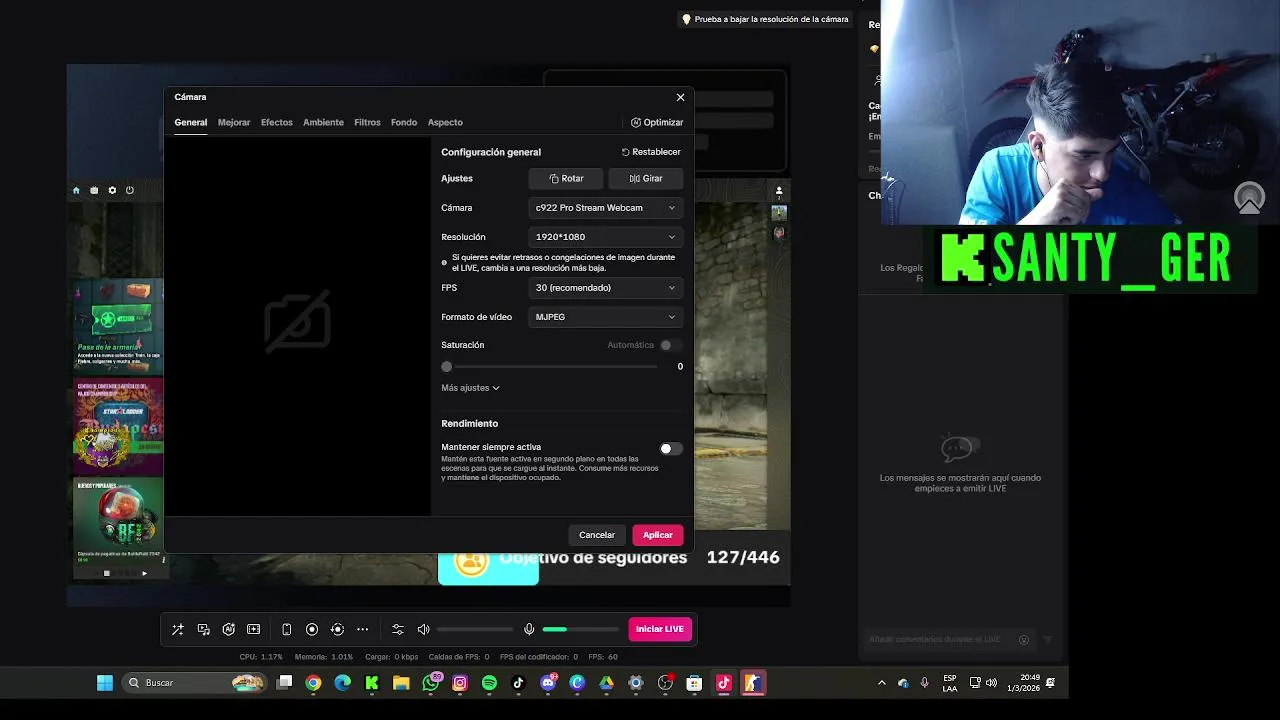Viewport: 1280px width, 720px height.
Task: Click the 'FPS: 60' status text
Action: (x=603, y=657)
